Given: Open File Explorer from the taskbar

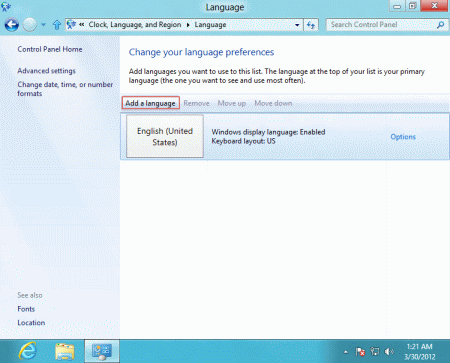Looking at the screenshot, I should (65, 351).
